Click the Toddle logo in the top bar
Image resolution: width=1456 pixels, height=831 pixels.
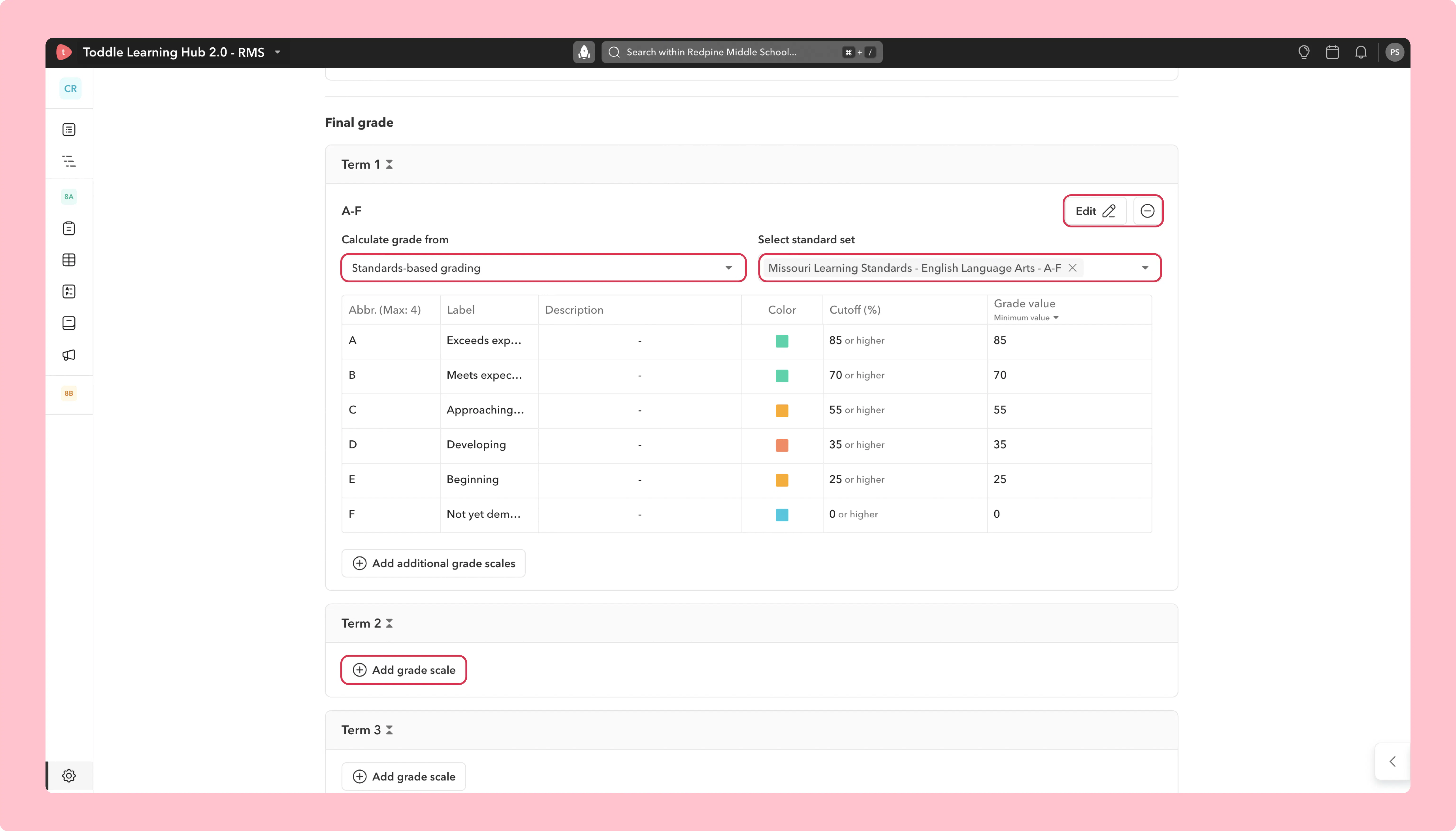click(x=64, y=52)
